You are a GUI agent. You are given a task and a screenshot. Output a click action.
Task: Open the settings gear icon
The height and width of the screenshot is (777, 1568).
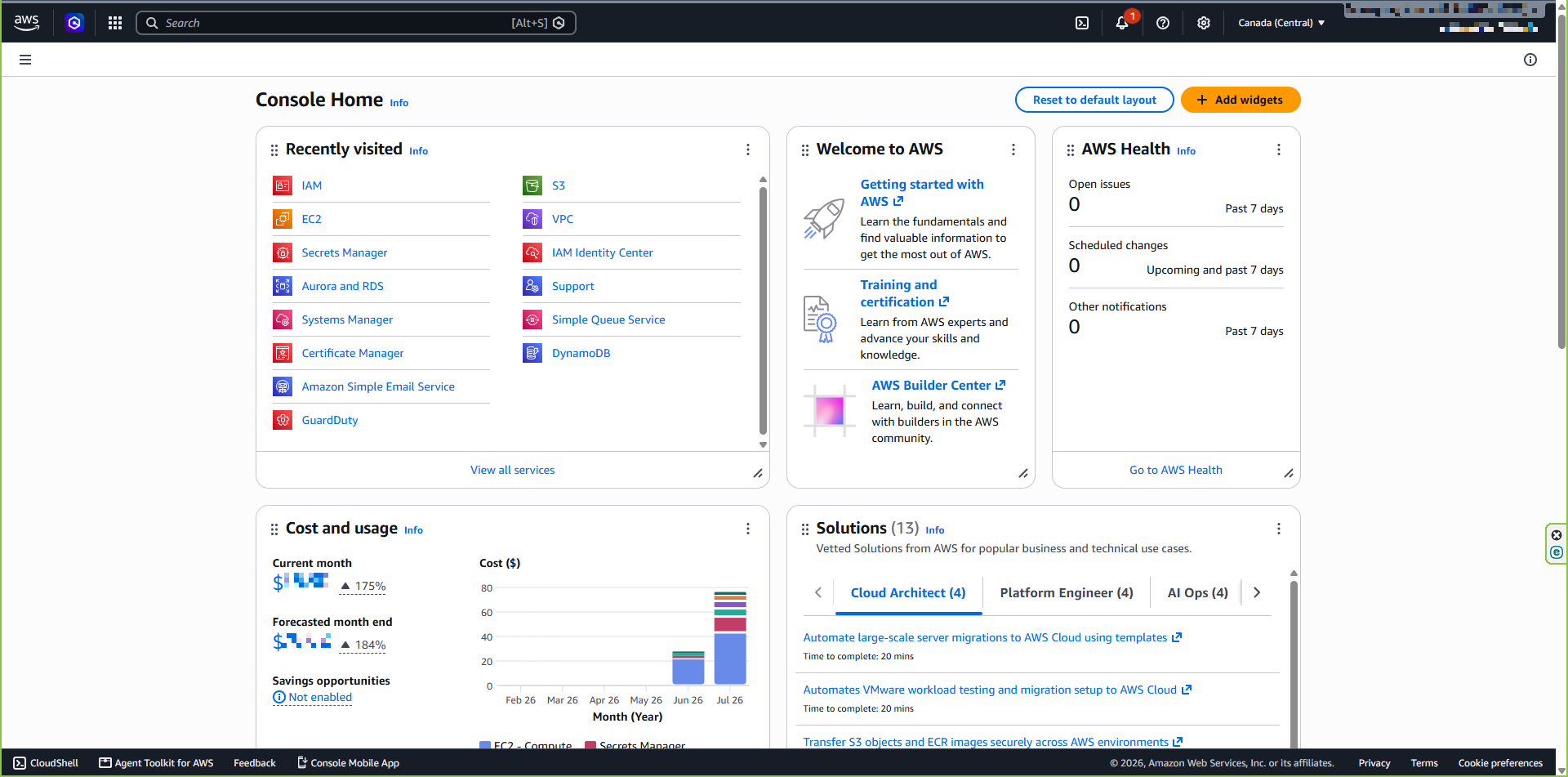click(1204, 23)
